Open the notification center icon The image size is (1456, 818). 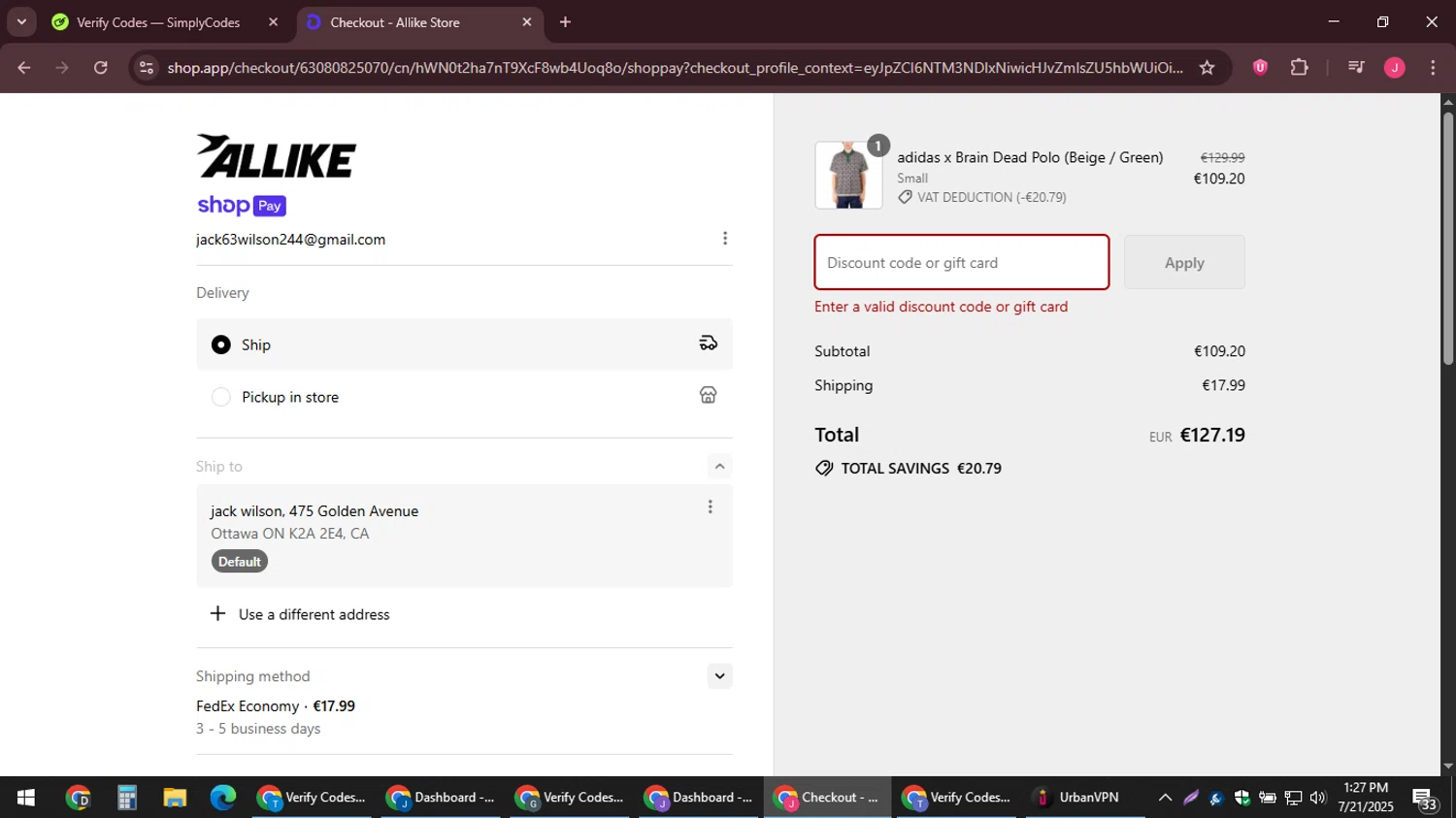pos(1425,799)
